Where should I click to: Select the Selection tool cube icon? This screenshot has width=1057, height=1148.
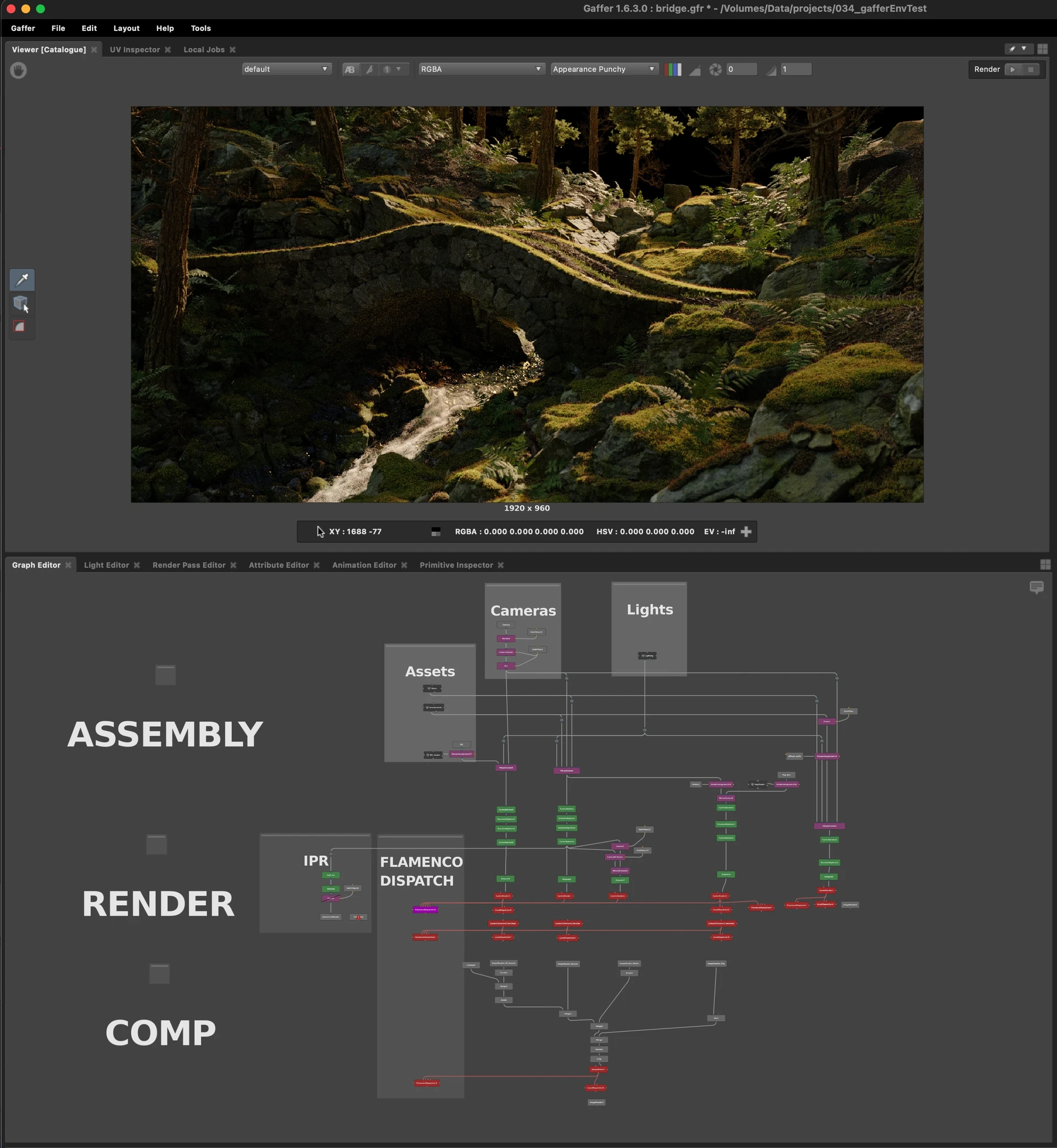tap(21, 304)
